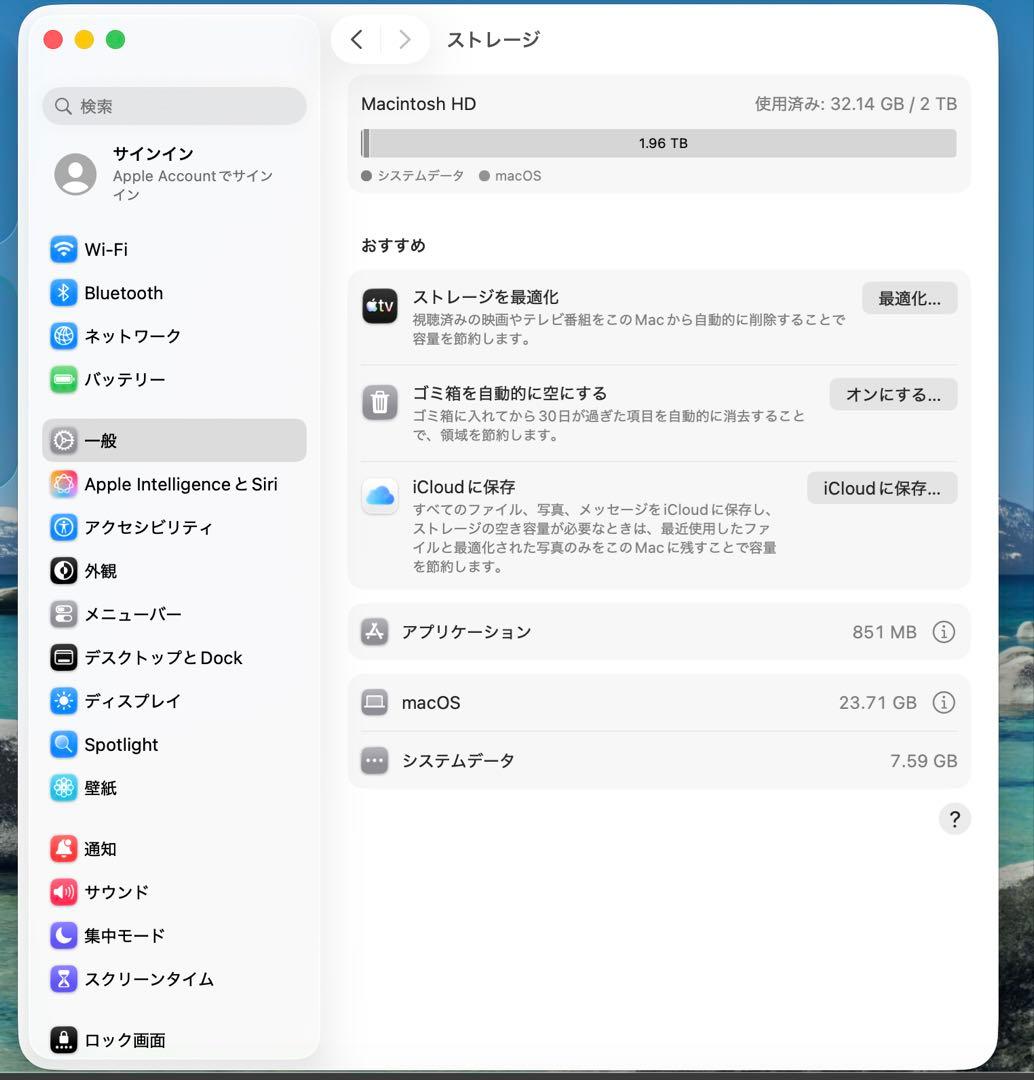Click the back navigation arrow
The image size is (1034, 1080).
[x=357, y=39]
